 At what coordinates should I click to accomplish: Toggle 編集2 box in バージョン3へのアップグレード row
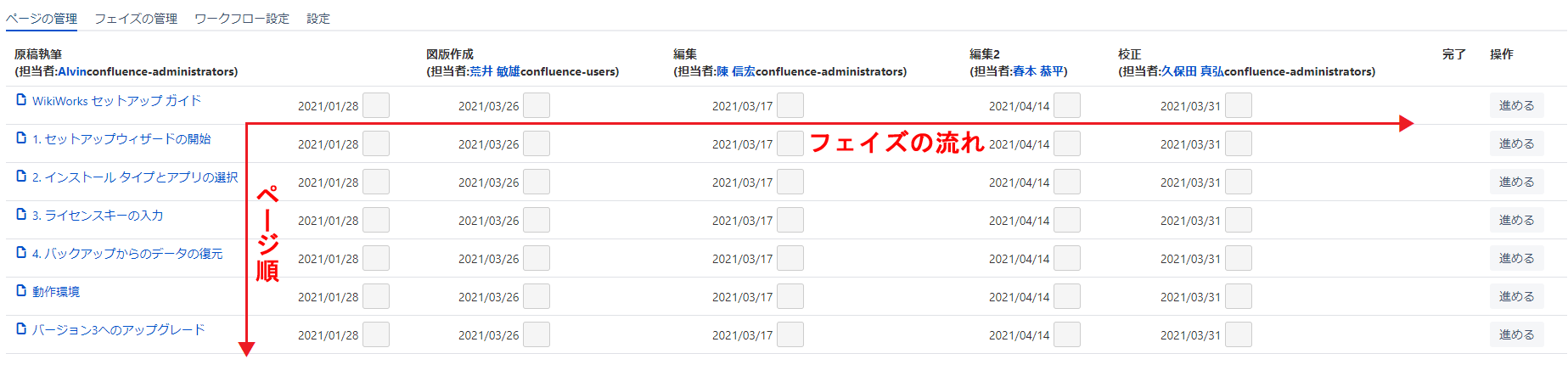pyautogui.click(x=1067, y=334)
